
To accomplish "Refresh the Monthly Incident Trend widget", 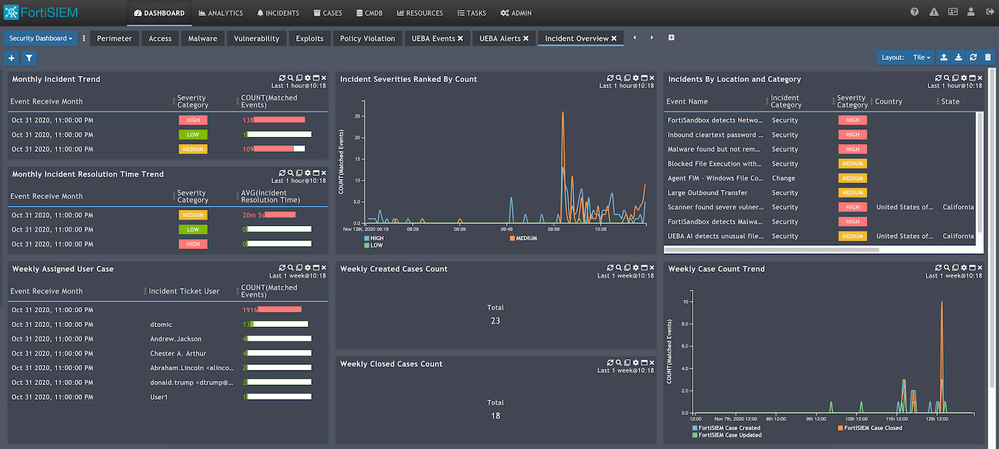I will click(x=283, y=78).
